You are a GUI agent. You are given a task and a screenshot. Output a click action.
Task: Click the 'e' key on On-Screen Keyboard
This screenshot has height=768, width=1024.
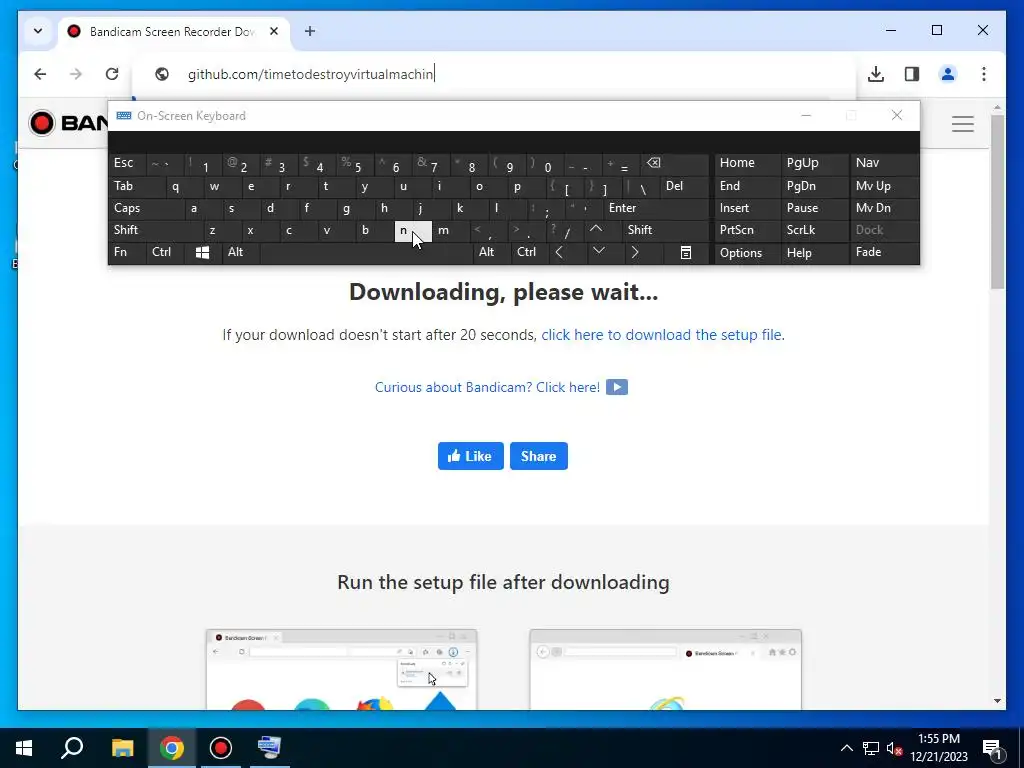[x=259, y=186]
